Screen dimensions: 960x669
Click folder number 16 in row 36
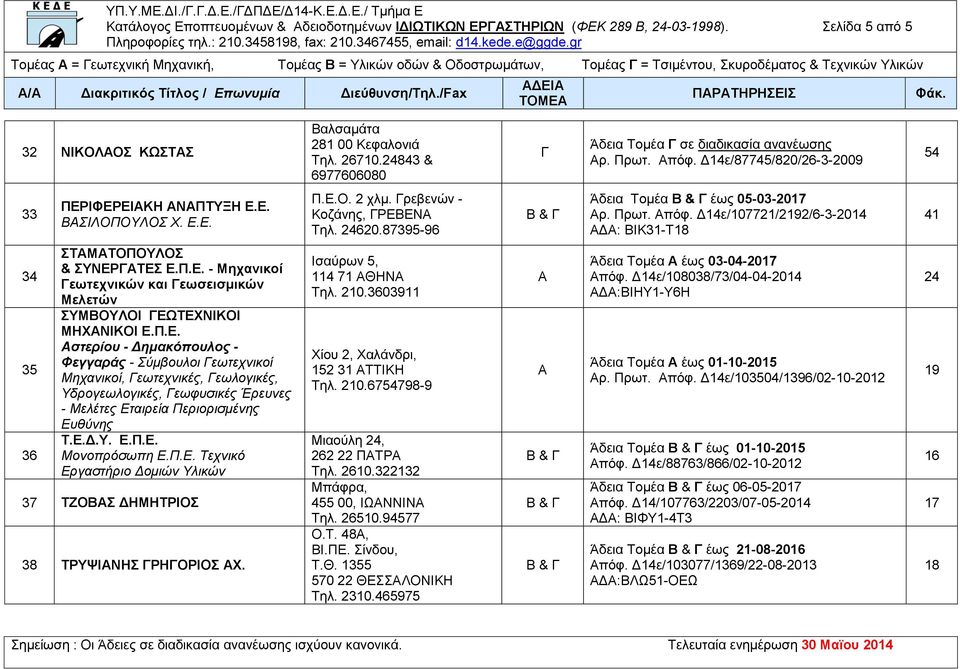click(x=932, y=455)
